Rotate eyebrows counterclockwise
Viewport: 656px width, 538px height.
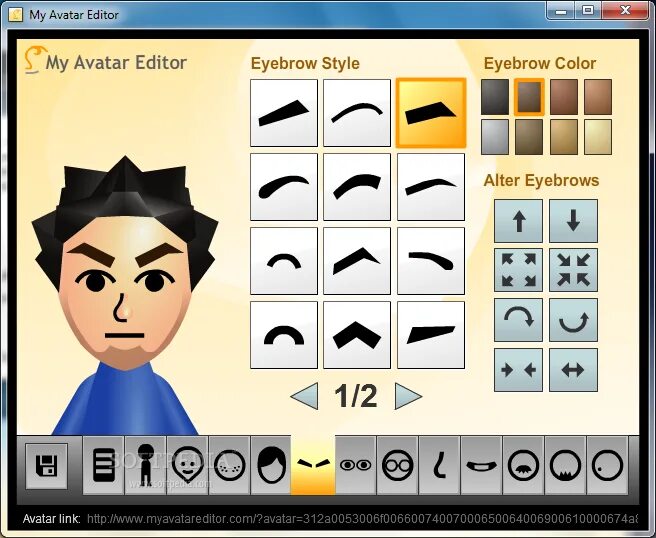(573, 320)
